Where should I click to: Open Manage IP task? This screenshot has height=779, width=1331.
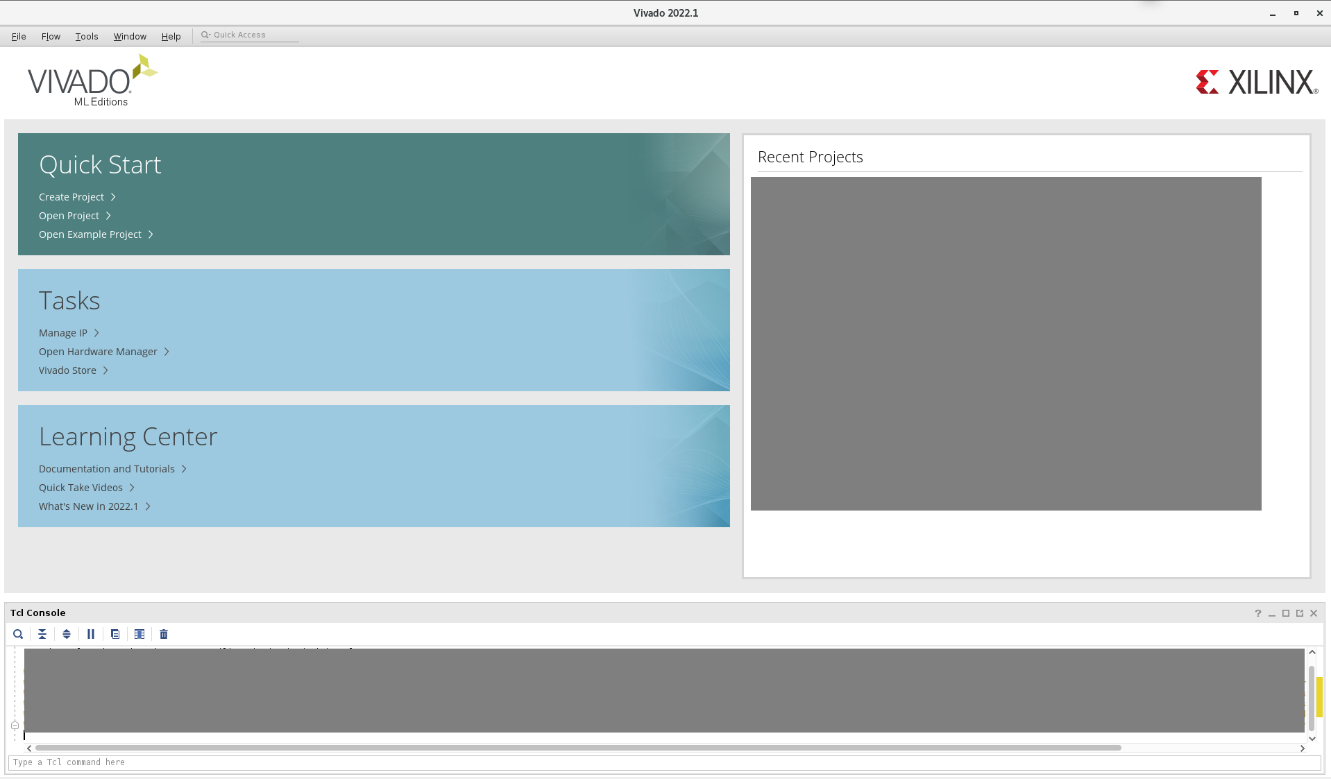(x=69, y=333)
